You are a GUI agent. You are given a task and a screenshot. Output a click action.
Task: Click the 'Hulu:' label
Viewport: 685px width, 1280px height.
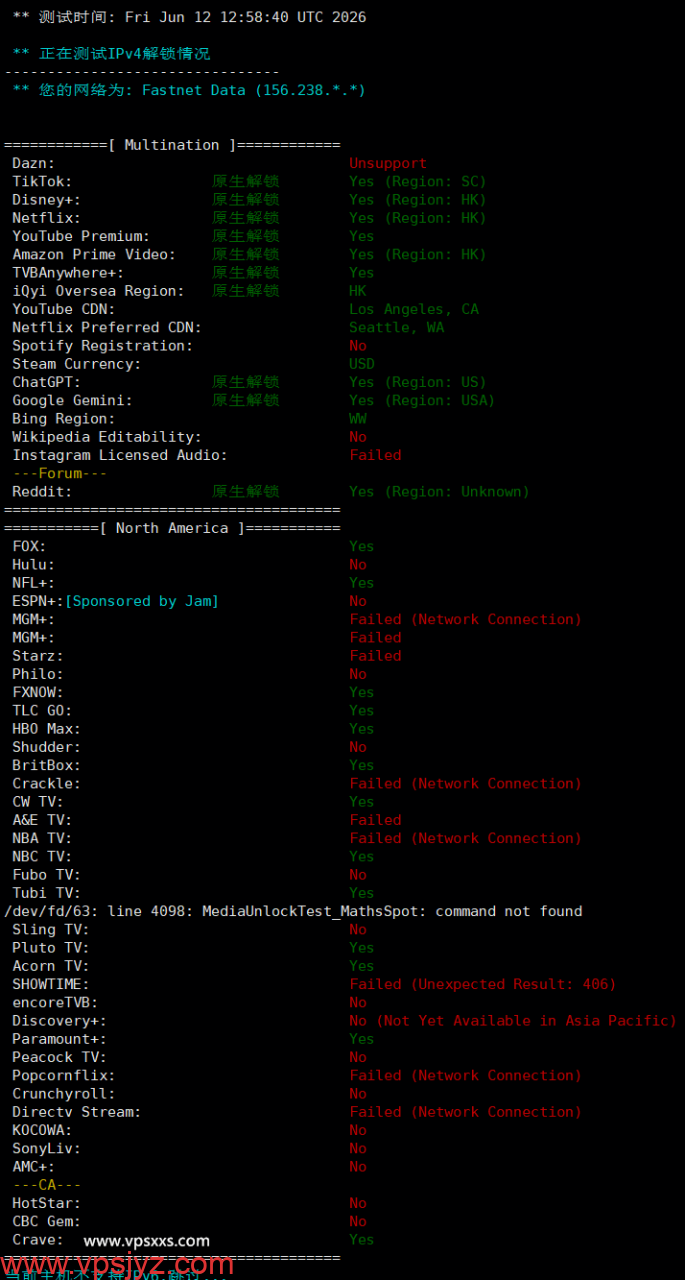[x=33, y=564]
